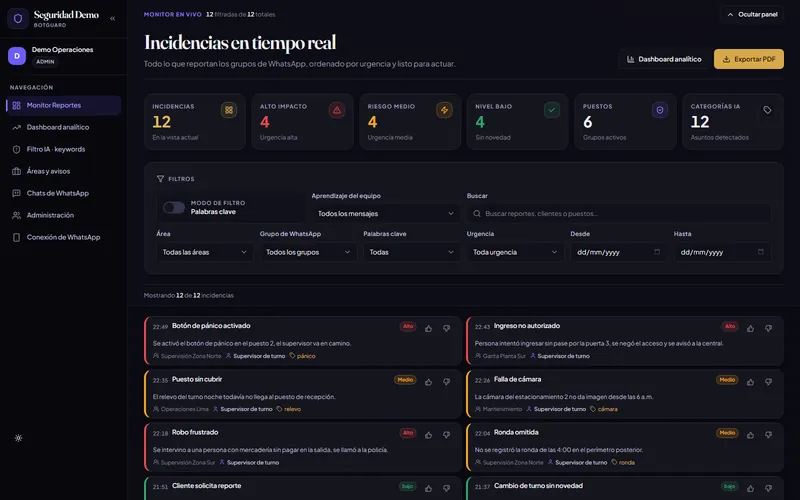Thumbs up the Puesto sin cubrir incident

click(429, 382)
